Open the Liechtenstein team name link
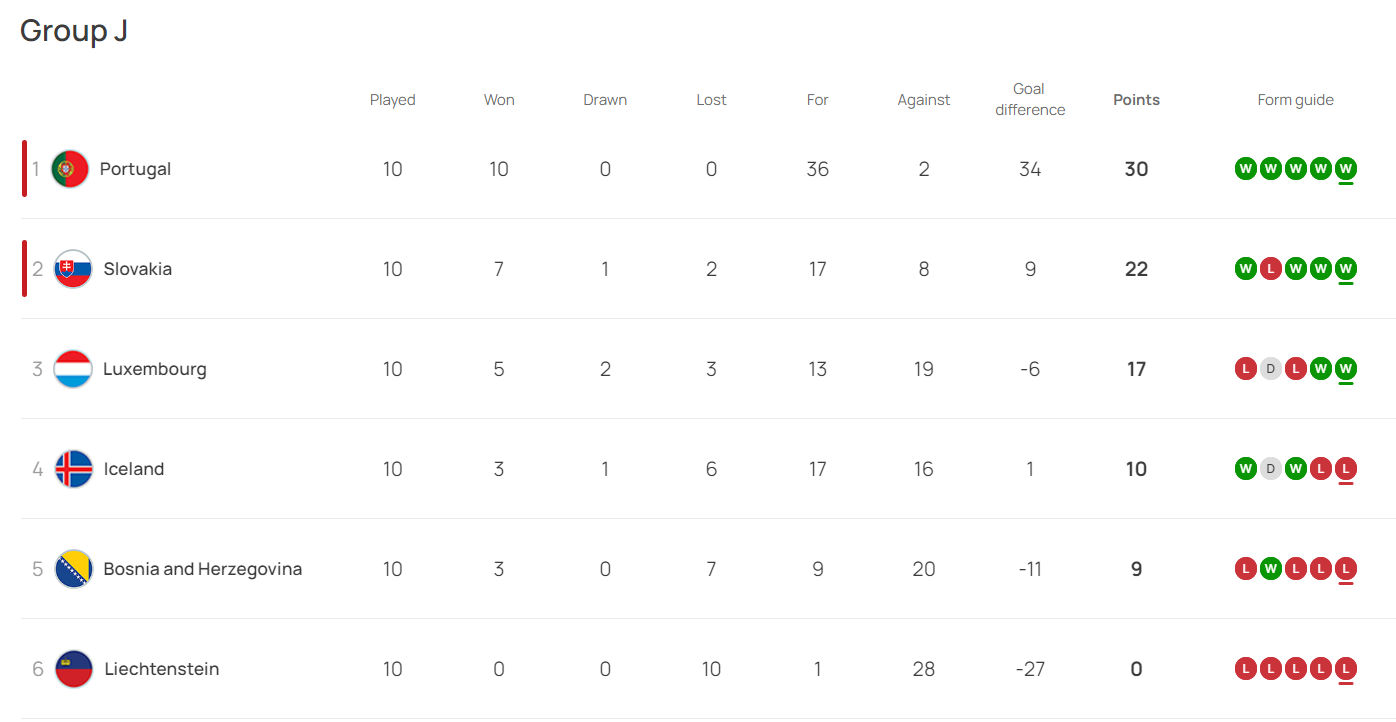1396x722 pixels. pyautogui.click(x=162, y=669)
